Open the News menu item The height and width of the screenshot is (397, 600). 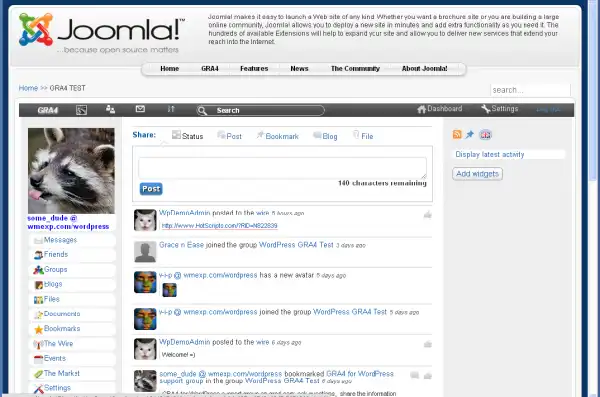pos(299,69)
